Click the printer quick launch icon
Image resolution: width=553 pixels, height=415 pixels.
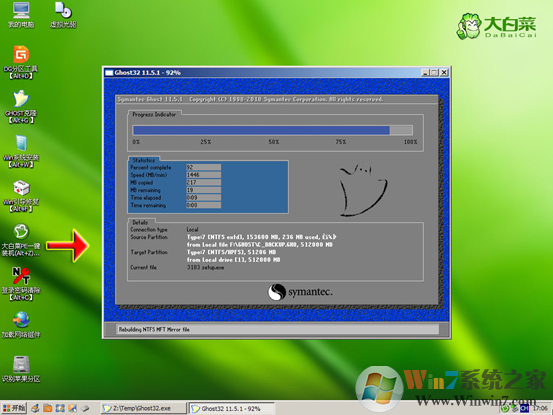coord(35,408)
